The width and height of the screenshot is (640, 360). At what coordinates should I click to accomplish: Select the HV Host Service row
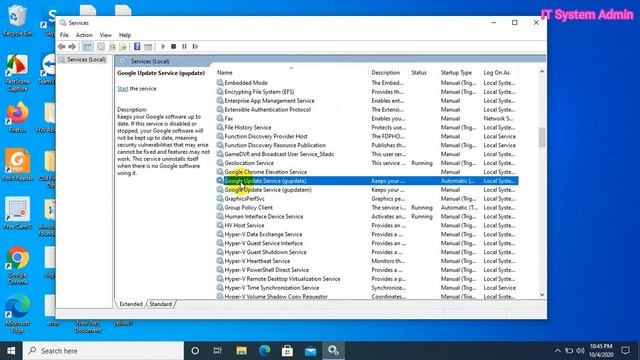point(367,225)
